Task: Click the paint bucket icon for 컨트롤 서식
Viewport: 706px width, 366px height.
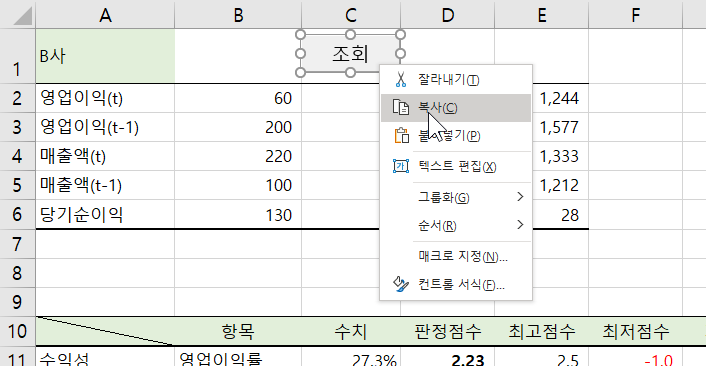Action: (401, 284)
